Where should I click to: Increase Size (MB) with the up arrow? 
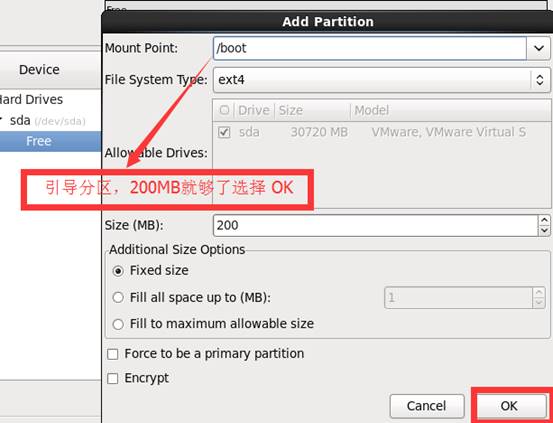tap(544, 220)
